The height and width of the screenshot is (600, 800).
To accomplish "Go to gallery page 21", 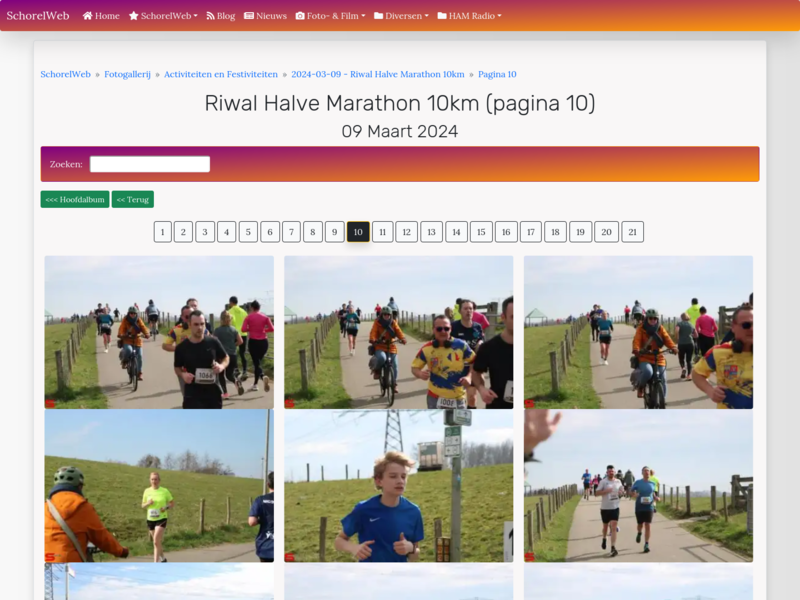I will (633, 232).
